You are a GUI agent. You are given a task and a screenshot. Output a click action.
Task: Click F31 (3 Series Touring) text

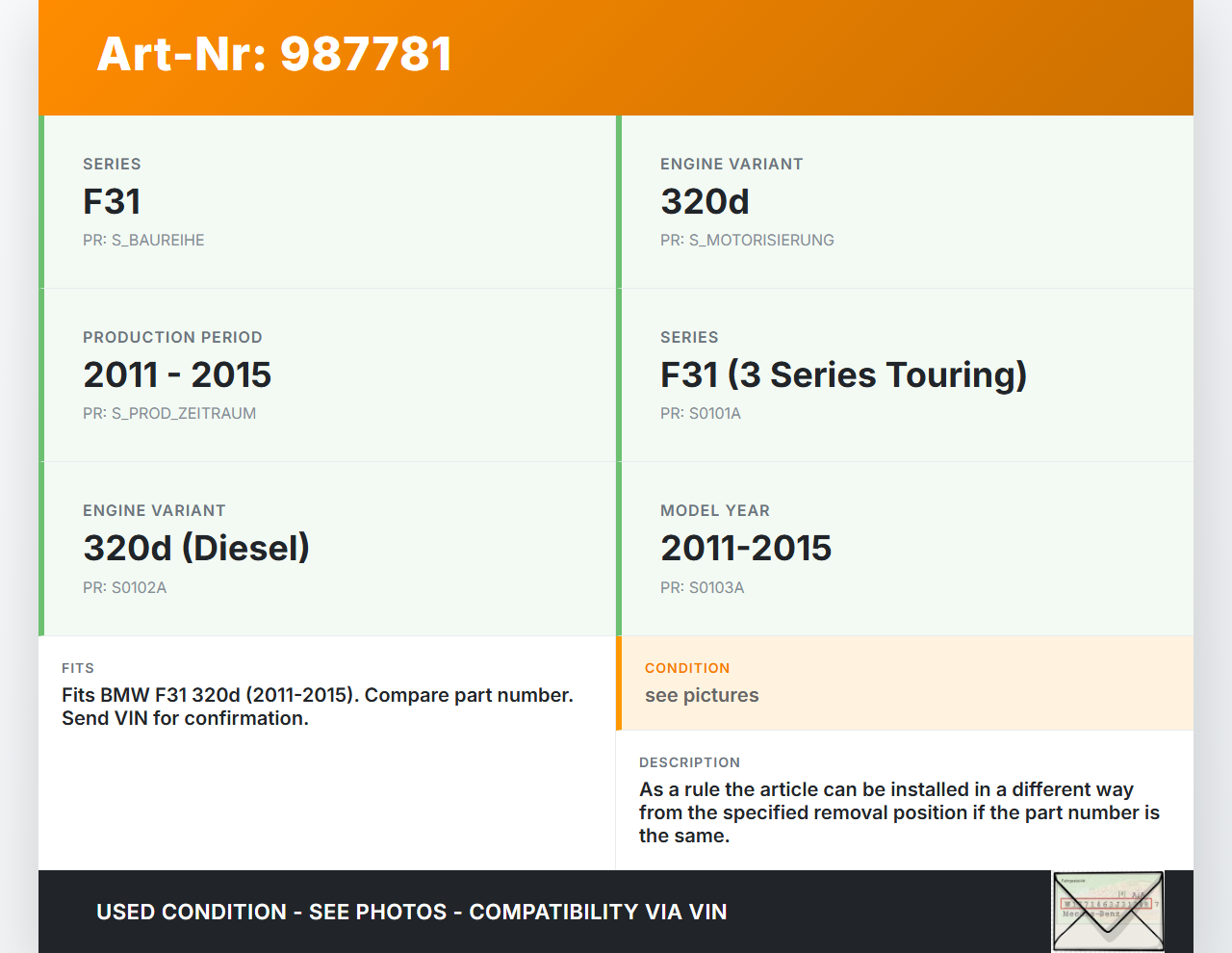[843, 375]
